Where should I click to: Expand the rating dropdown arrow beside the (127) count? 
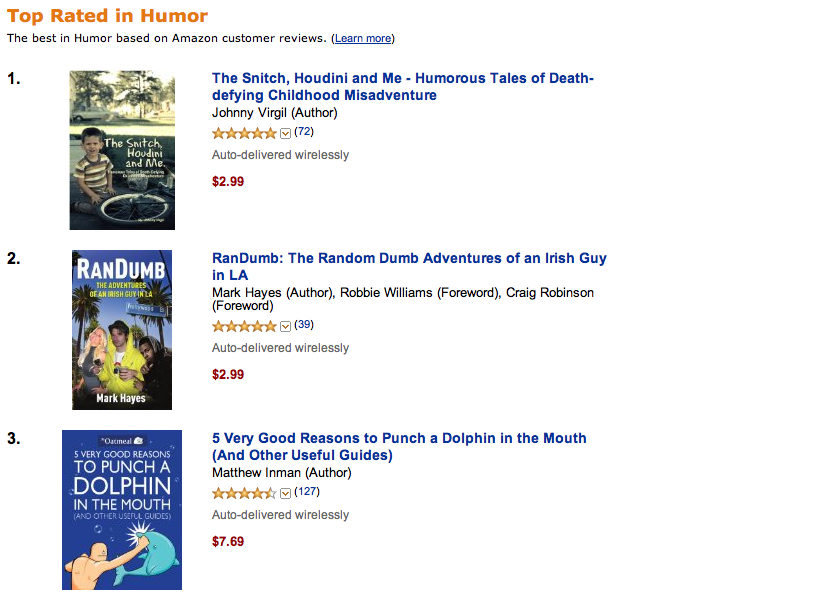[x=285, y=493]
